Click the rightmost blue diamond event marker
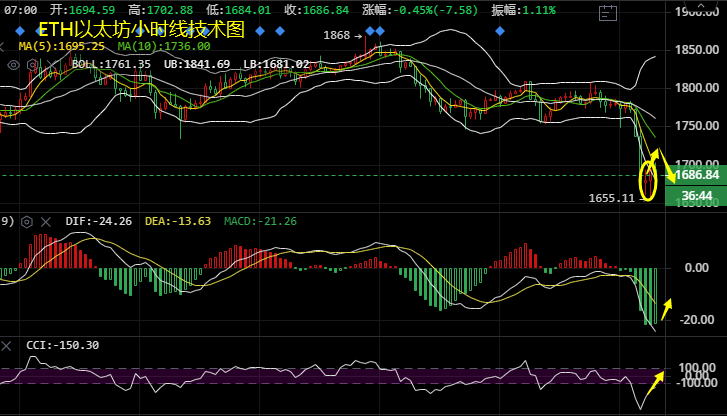Image resolution: width=727 pixels, height=416 pixels. click(500, 31)
